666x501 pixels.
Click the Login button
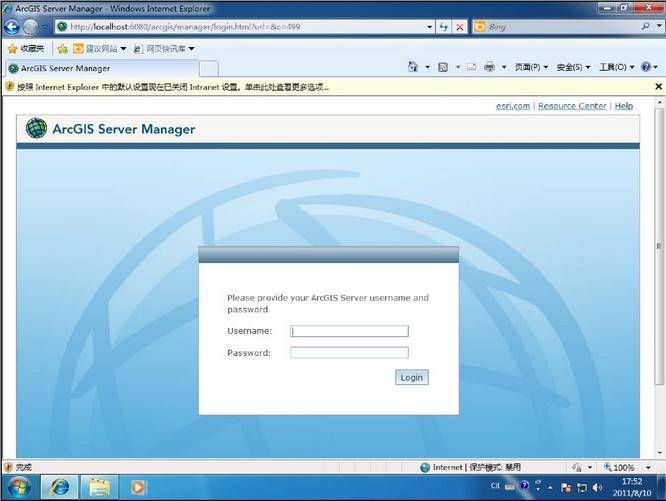[412, 377]
